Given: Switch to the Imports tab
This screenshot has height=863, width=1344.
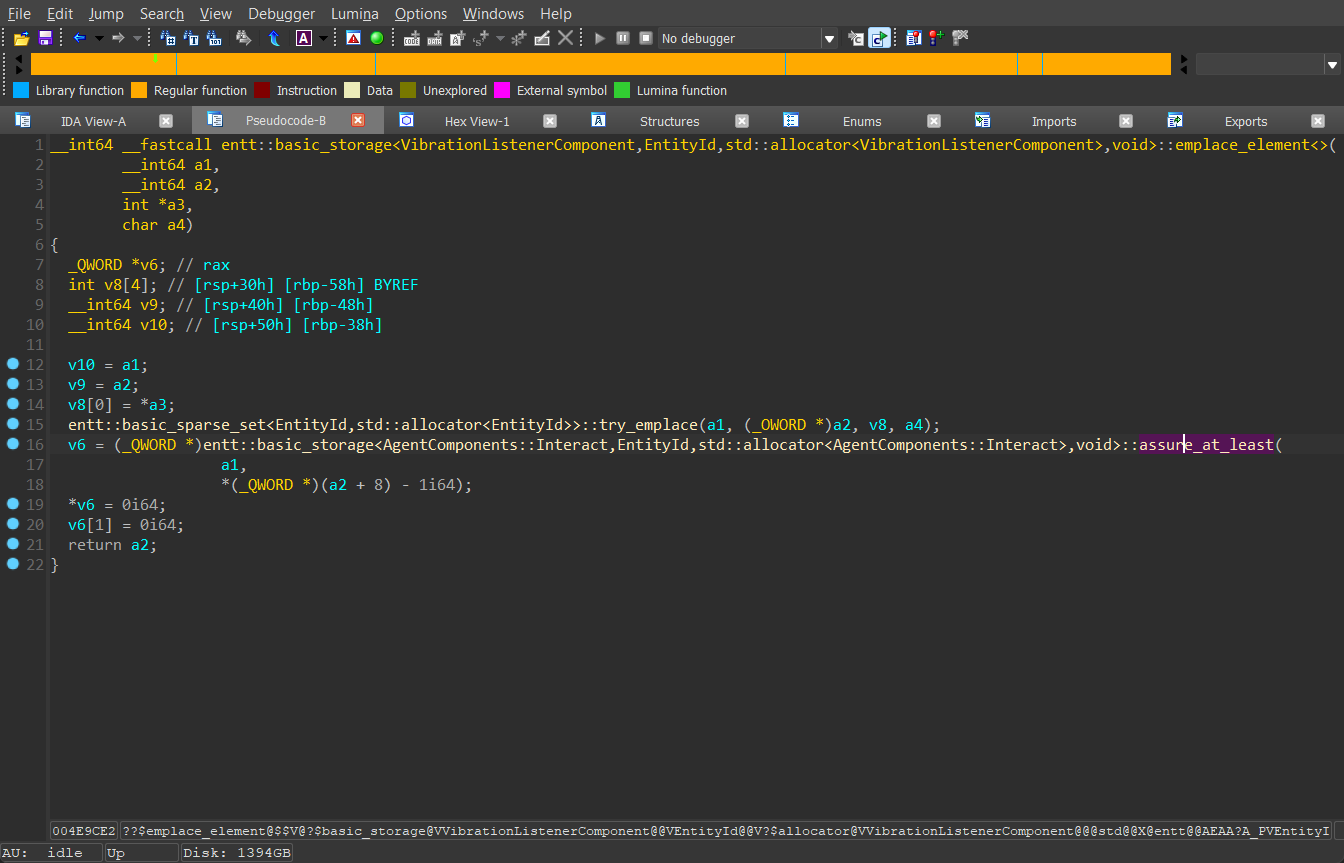Looking at the screenshot, I should (1054, 121).
